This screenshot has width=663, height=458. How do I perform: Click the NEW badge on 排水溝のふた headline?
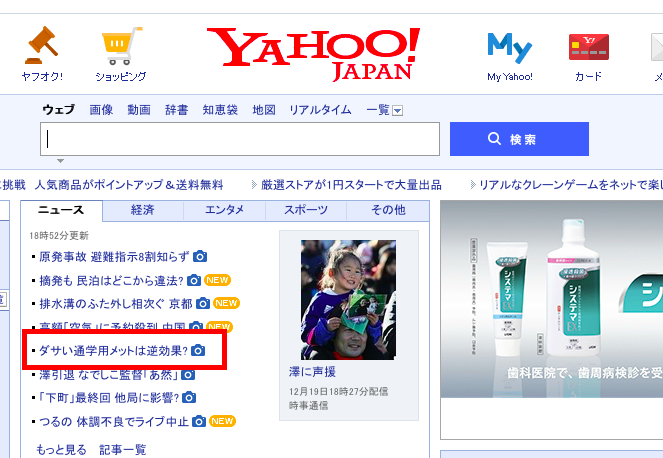tap(226, 303)
